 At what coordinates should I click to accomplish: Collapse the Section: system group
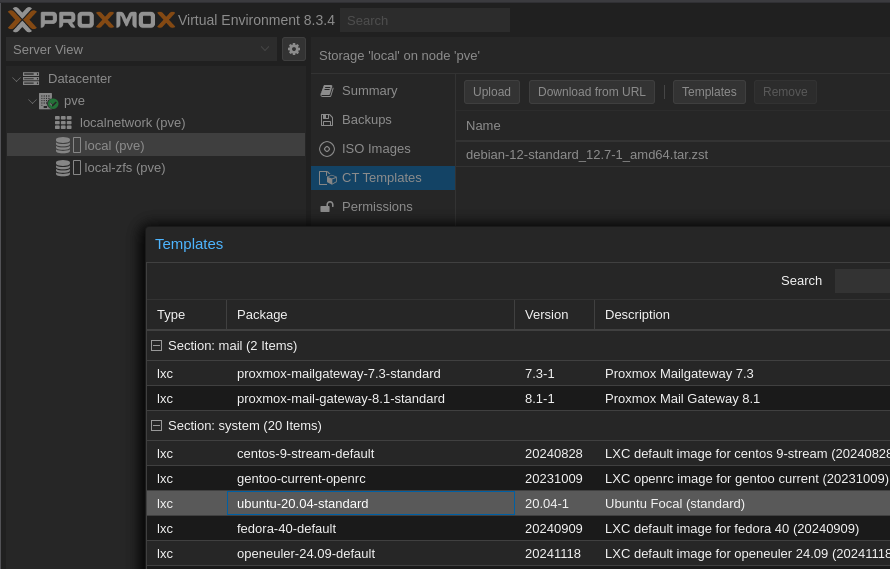coord(157,425)
